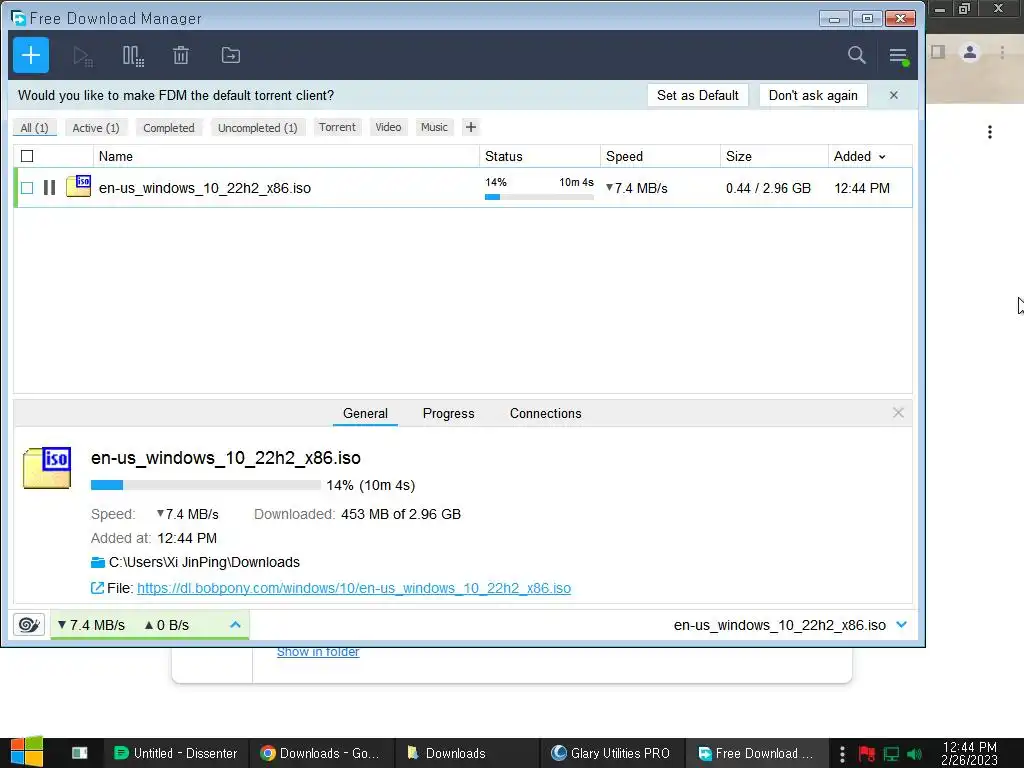Open more actions dots in Chrome downloads page
Viewport: 1024px width, 768px height.
pyautogui.click(x=990, y=133)
